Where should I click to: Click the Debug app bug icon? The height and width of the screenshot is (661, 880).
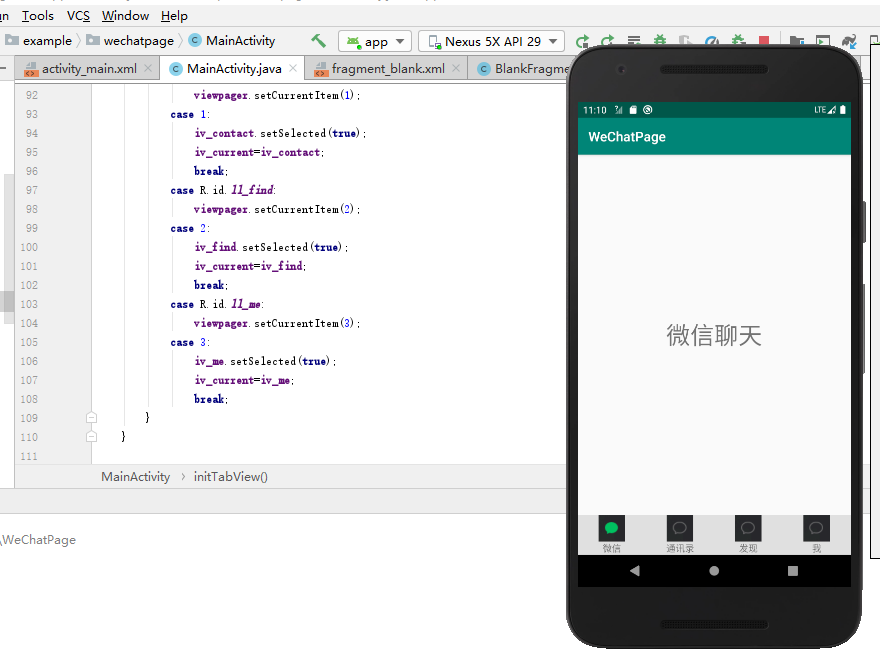click(660, 40)
